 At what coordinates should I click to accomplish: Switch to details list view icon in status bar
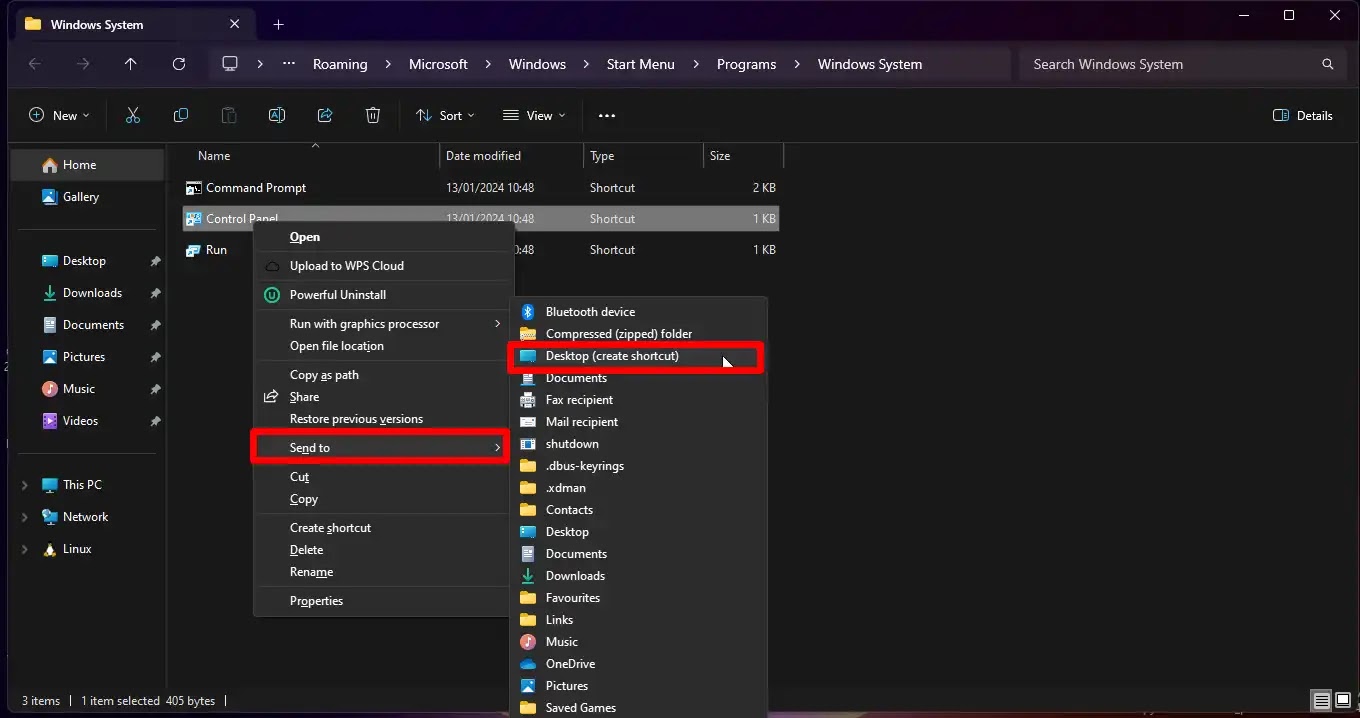[1322, 701]
